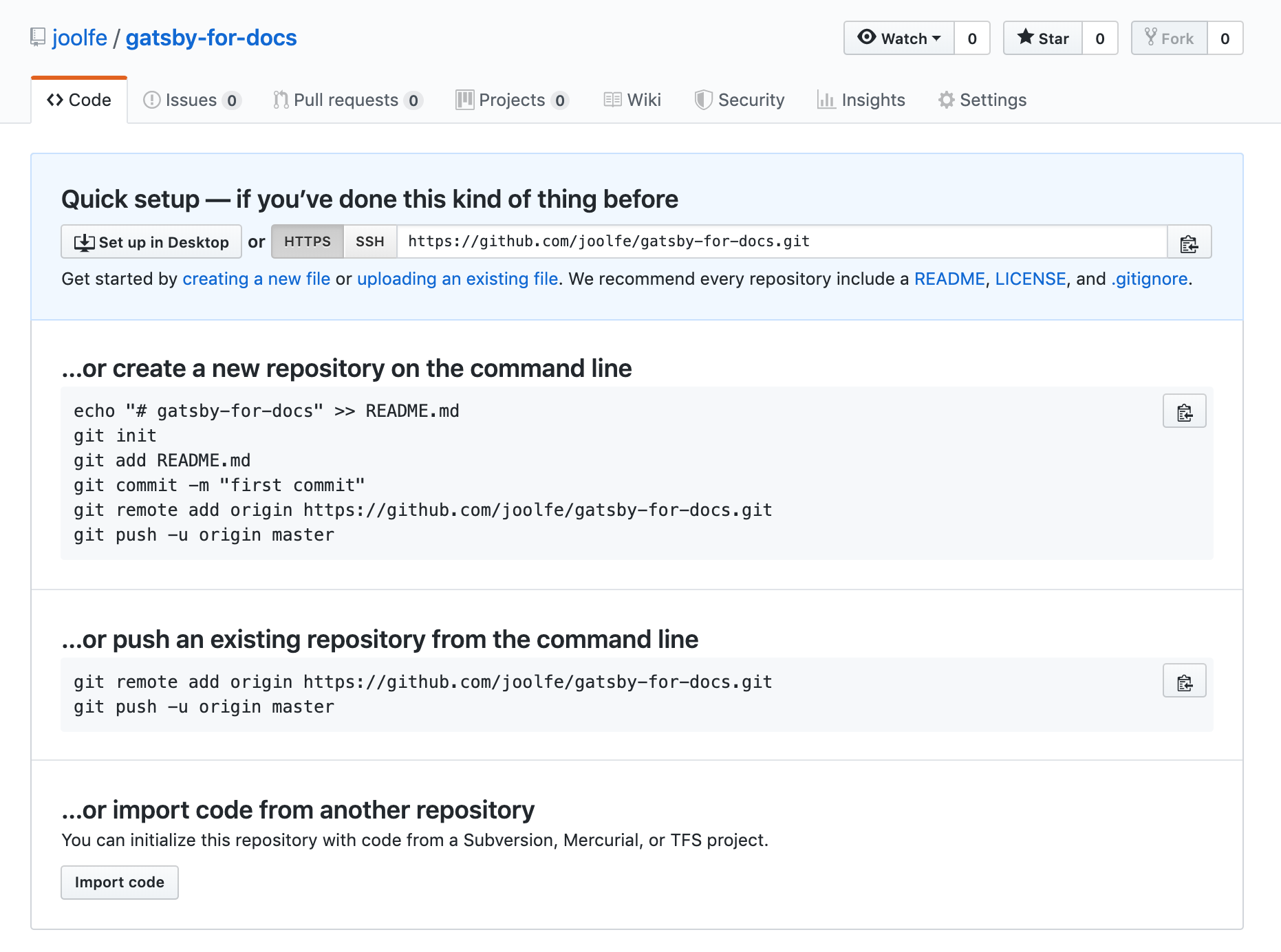Copy the HTTPS clone URL to clipboard
Viewport: 1281px width, 952px height.
(x=1189, y=242)
